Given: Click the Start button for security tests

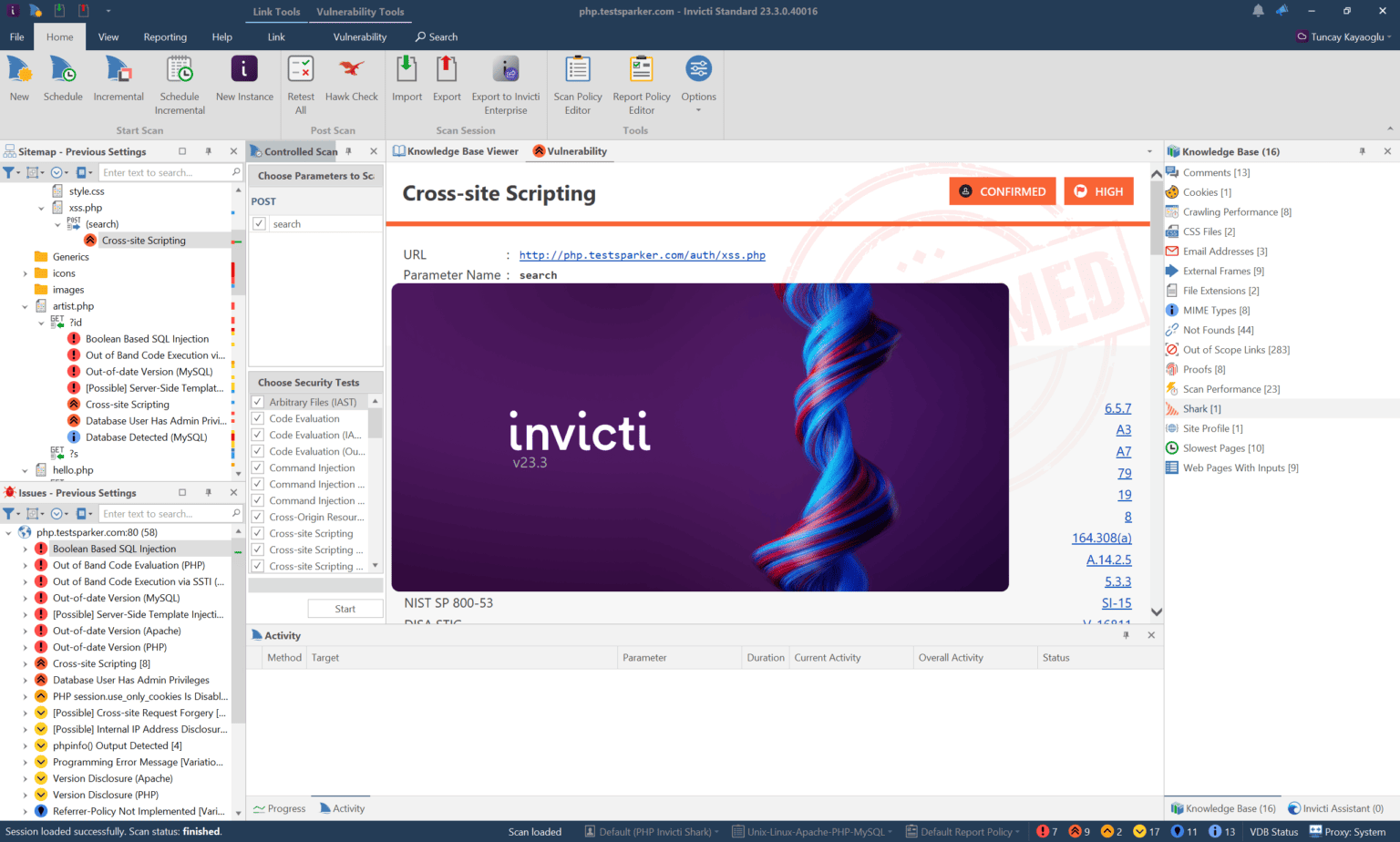Looking at the screenshot, I should pyautogui.click(x=345, y=608).
